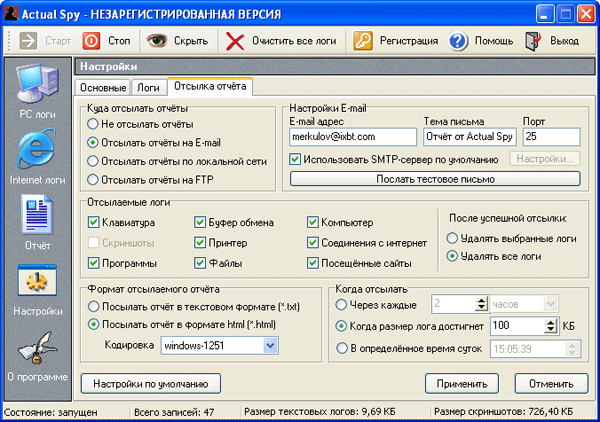Image resolution: width=600 pixels, height=422 pixels.
Task: Click the door icon for Выход
Action: click(533, 41)
